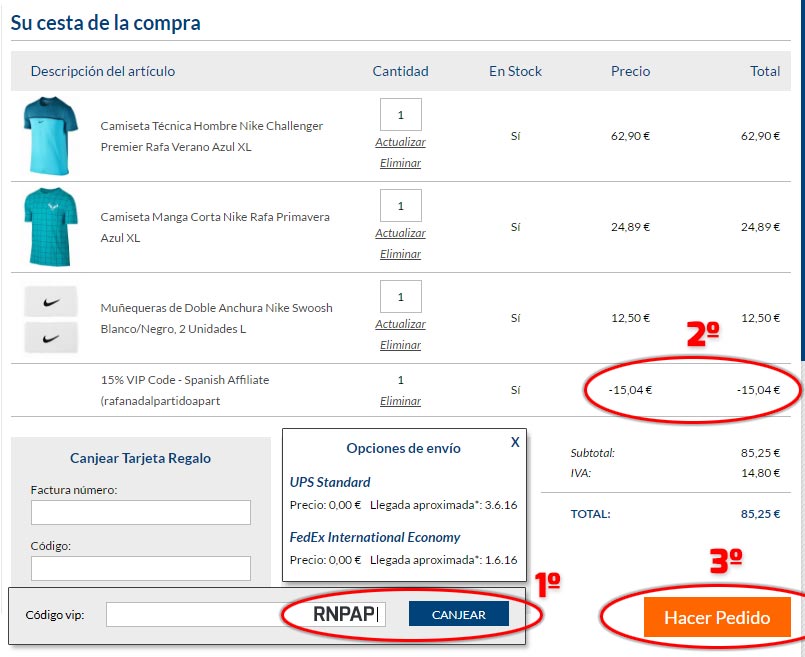Update quantity link for Muñequeras Nike Swoosh
805x657 pixels.
[x=400, y=324]
